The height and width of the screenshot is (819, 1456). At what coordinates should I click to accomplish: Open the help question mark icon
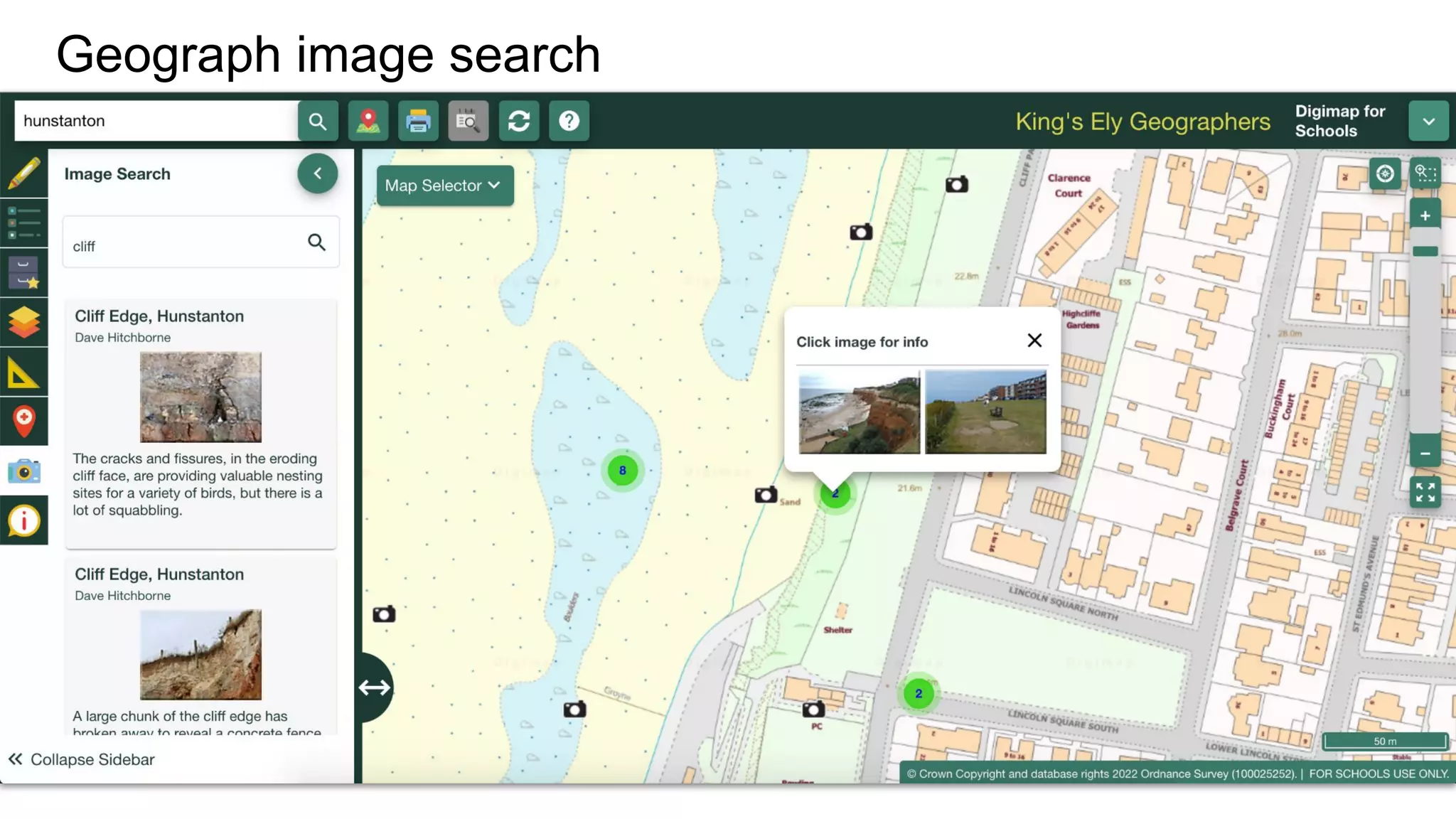pos(569,122)
